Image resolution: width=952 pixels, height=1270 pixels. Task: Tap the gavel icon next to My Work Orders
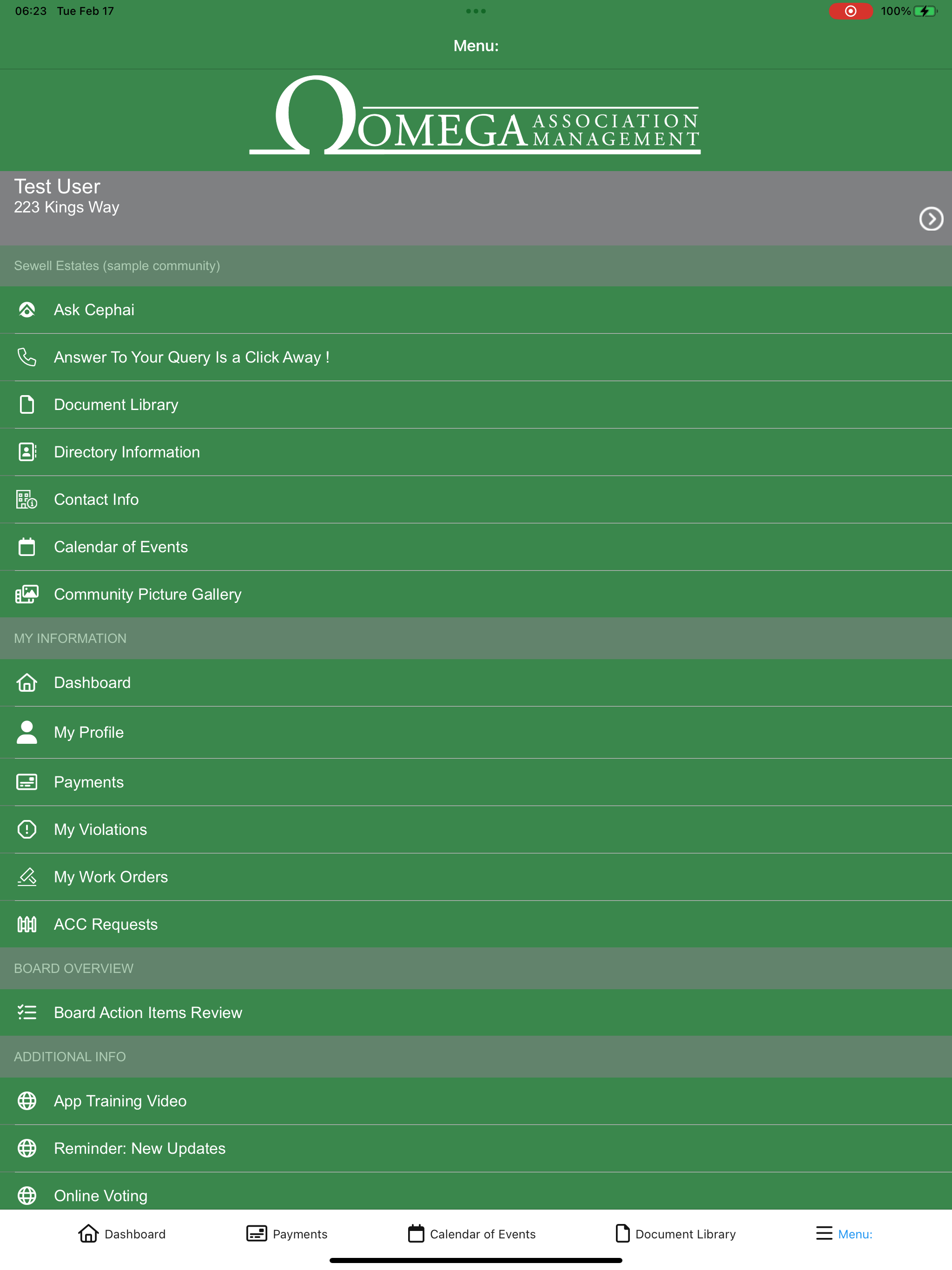point(27,877)
